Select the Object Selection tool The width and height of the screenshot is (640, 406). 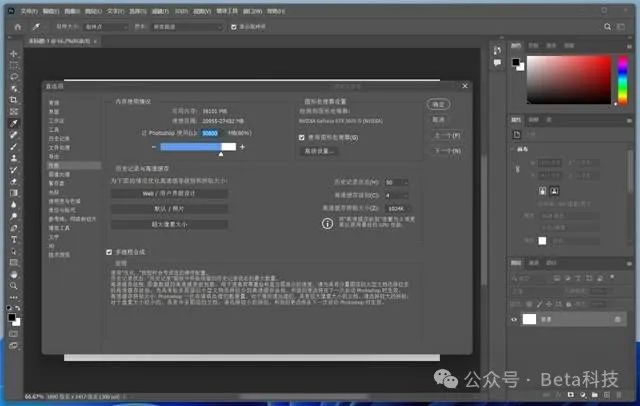13,89
